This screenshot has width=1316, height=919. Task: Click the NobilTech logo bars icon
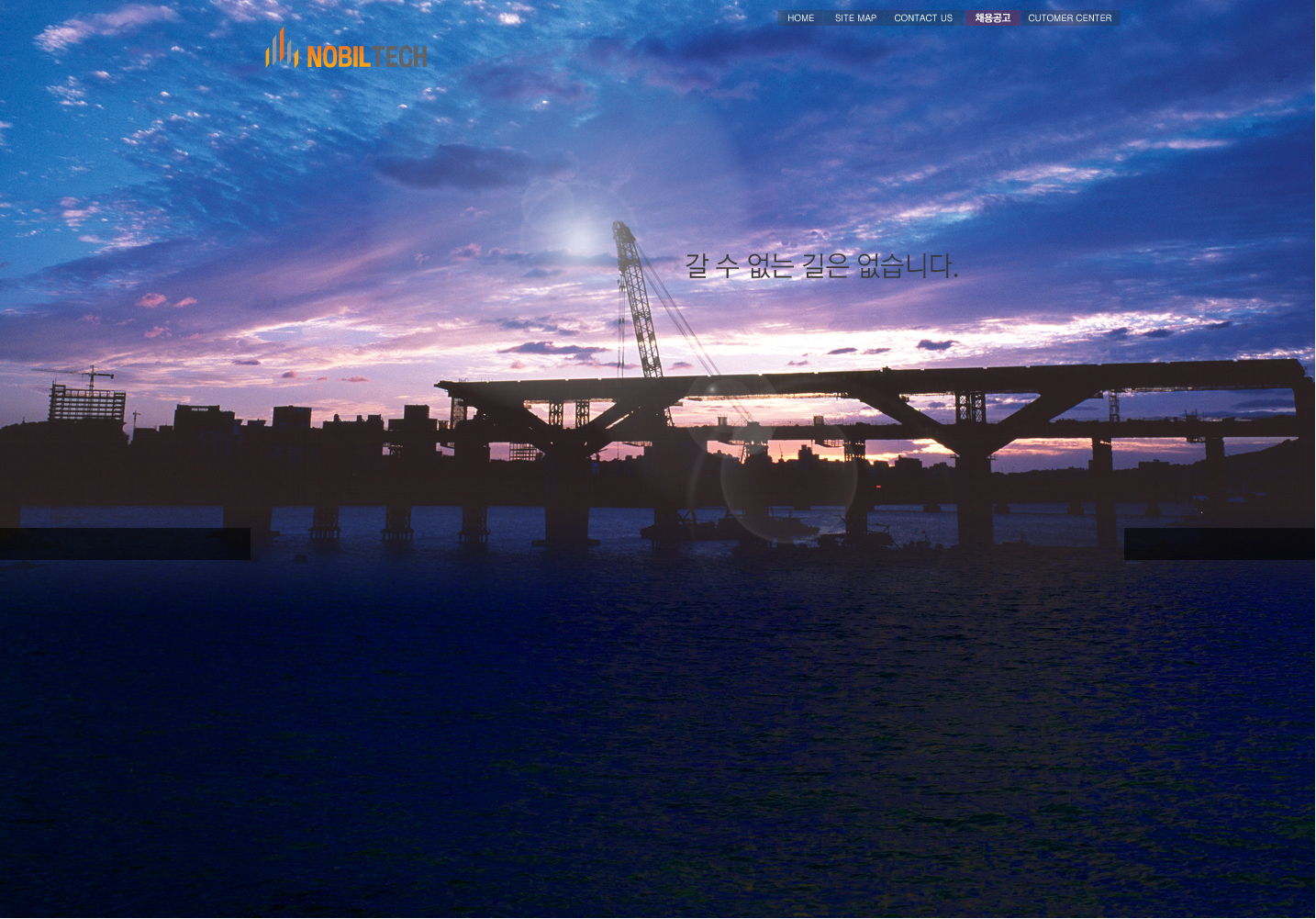(x=282, y=50)
